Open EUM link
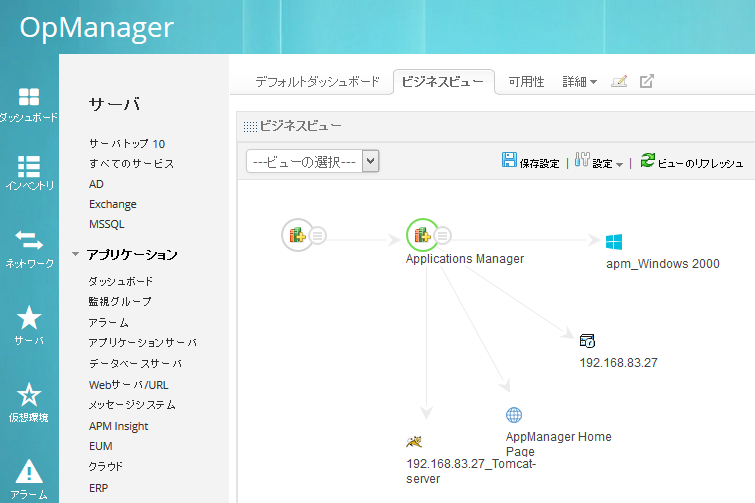This screenshot has width=755, height=503. pyautogui.click(x=101, y=446)
